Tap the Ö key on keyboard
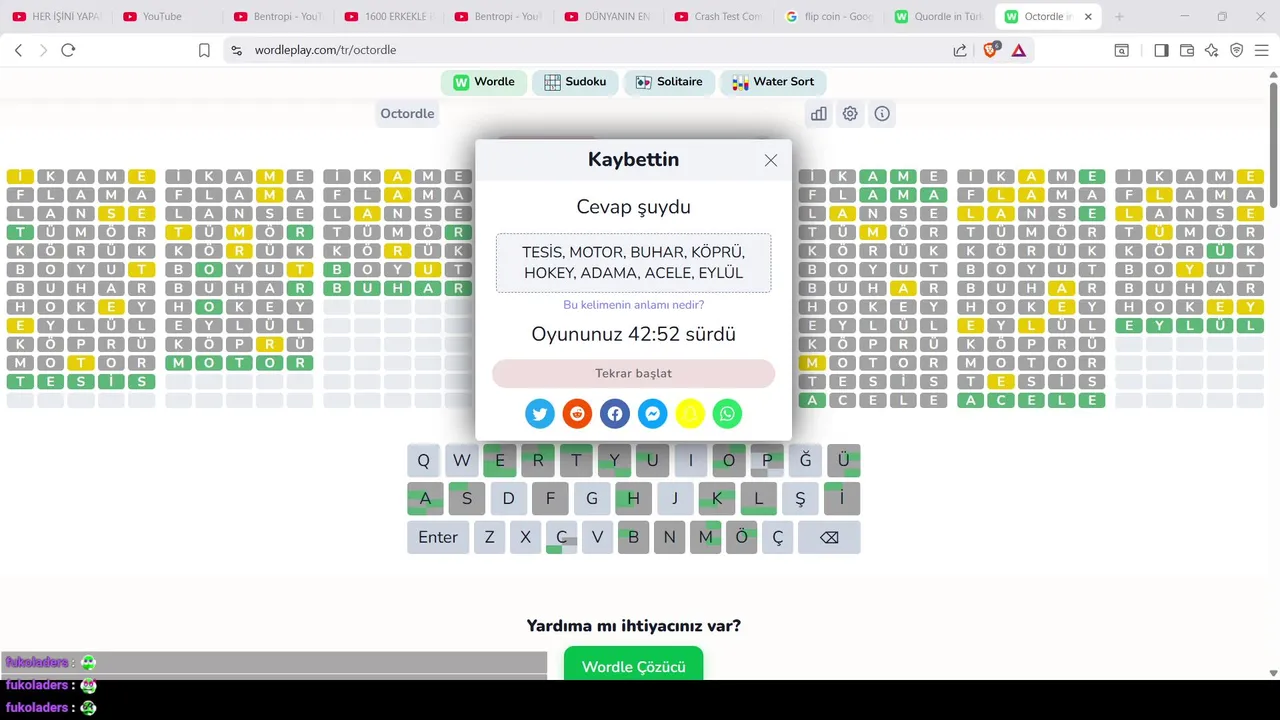The height and width of the screenshot is (720, 1280). 741,537
